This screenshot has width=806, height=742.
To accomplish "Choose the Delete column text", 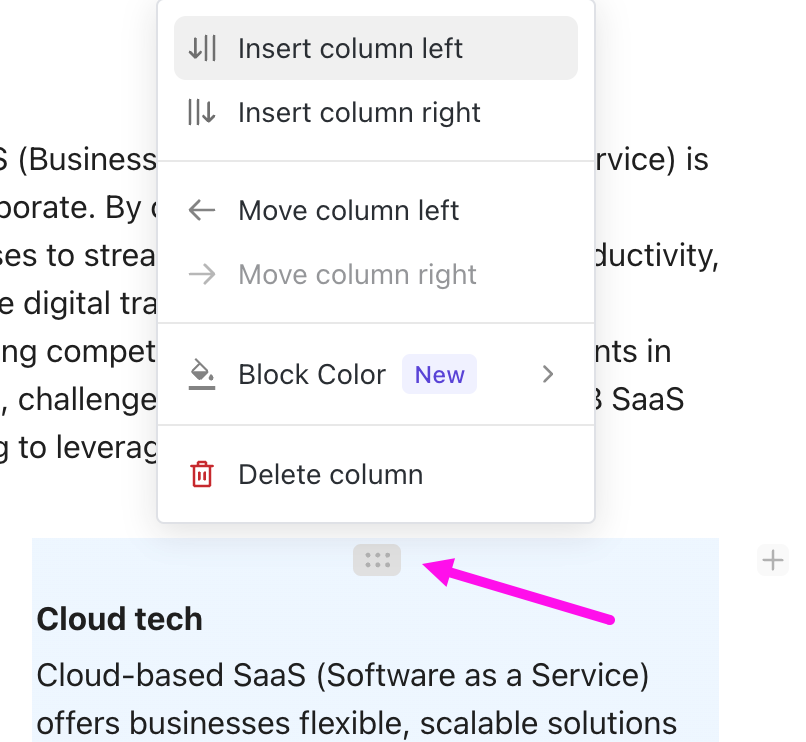I will tap(330, 474).
